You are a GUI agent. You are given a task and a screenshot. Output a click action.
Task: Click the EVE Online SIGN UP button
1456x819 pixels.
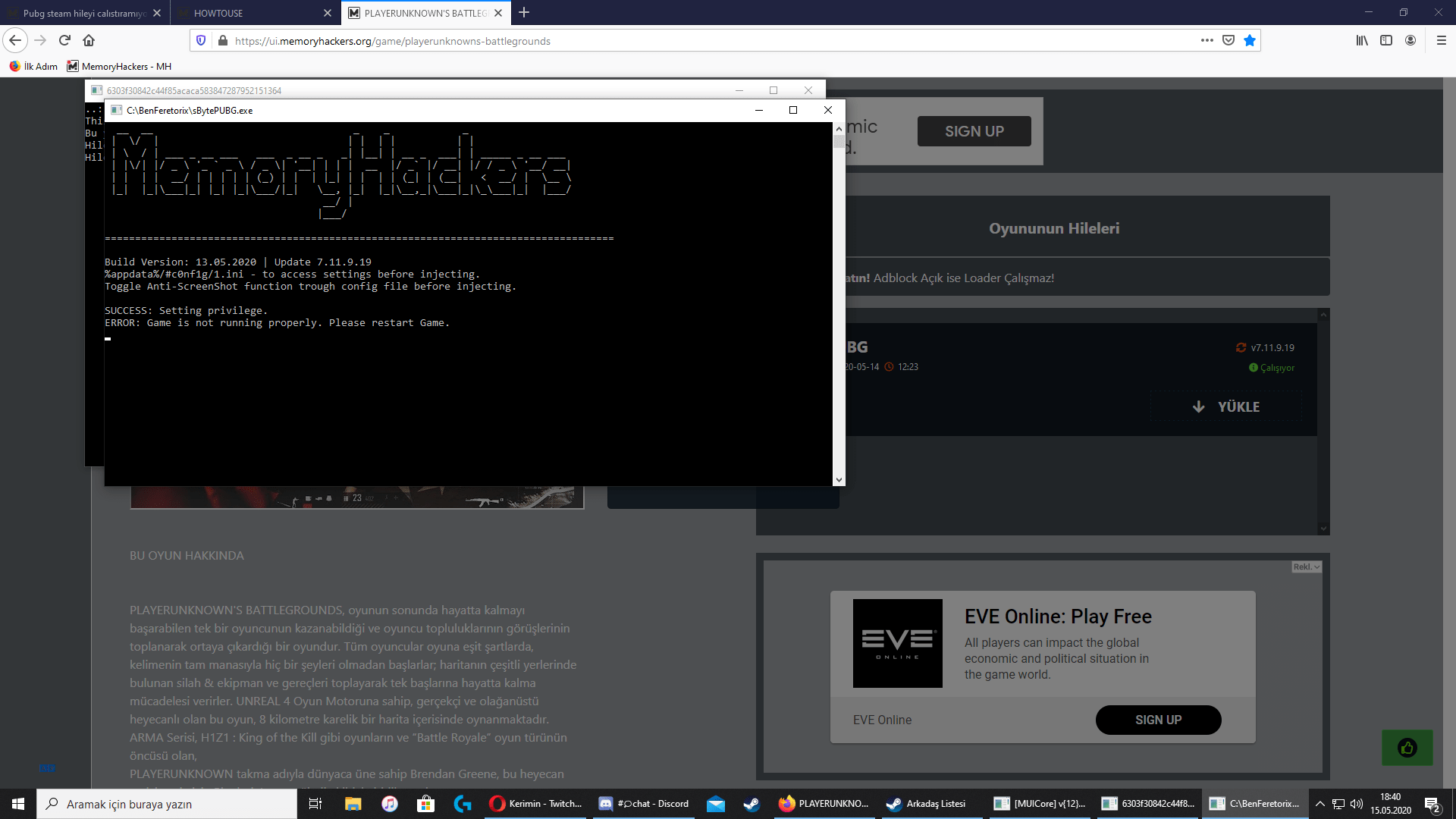pos(1158,720)
